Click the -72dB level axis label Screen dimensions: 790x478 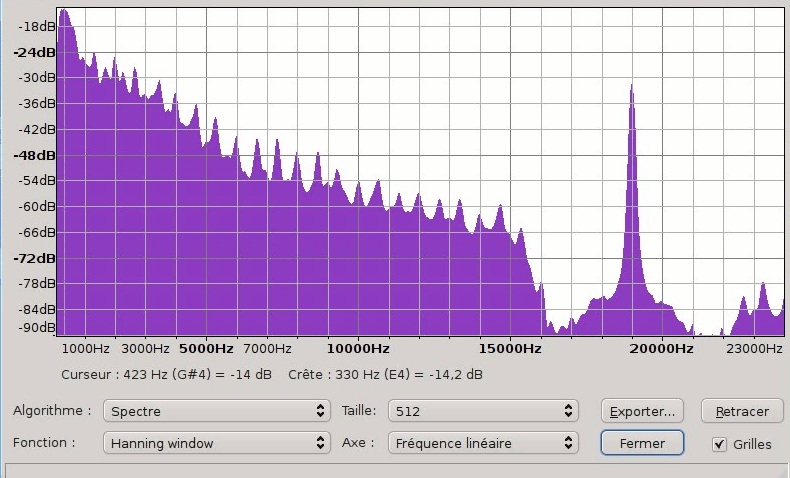click(x=34, y=258)
